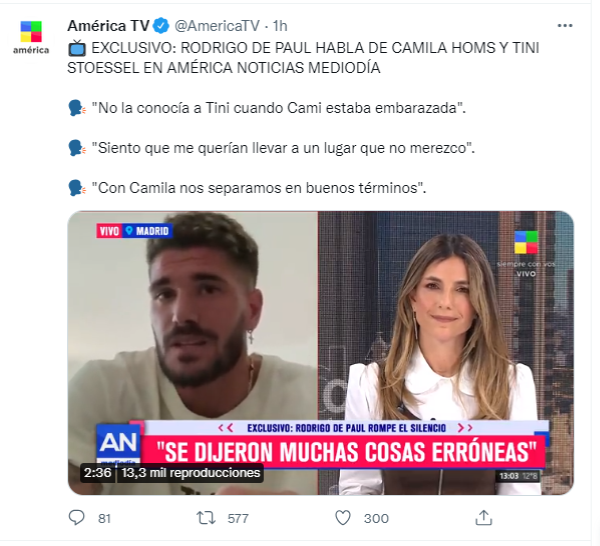Click the 577 retweet count
Image resolution: width=600 pixels, height=546 pixels.
click(238, 518)
